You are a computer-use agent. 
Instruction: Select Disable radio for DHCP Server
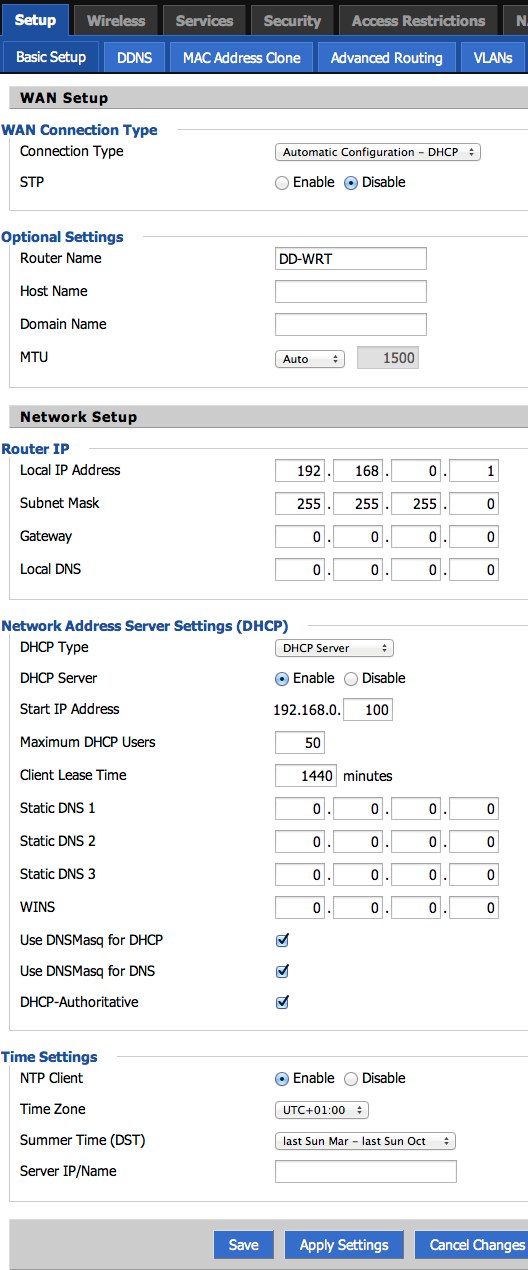(351, 678)
